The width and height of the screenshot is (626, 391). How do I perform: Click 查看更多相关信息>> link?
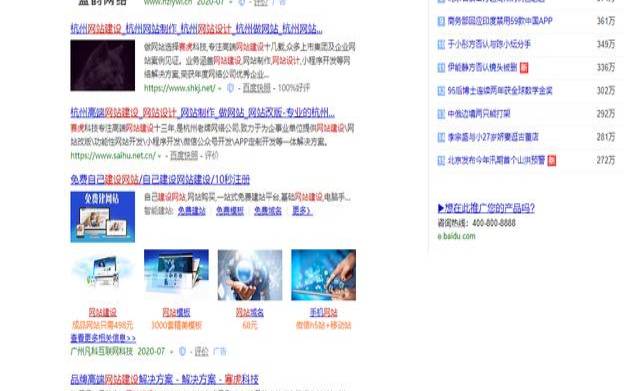pos(103,338)
